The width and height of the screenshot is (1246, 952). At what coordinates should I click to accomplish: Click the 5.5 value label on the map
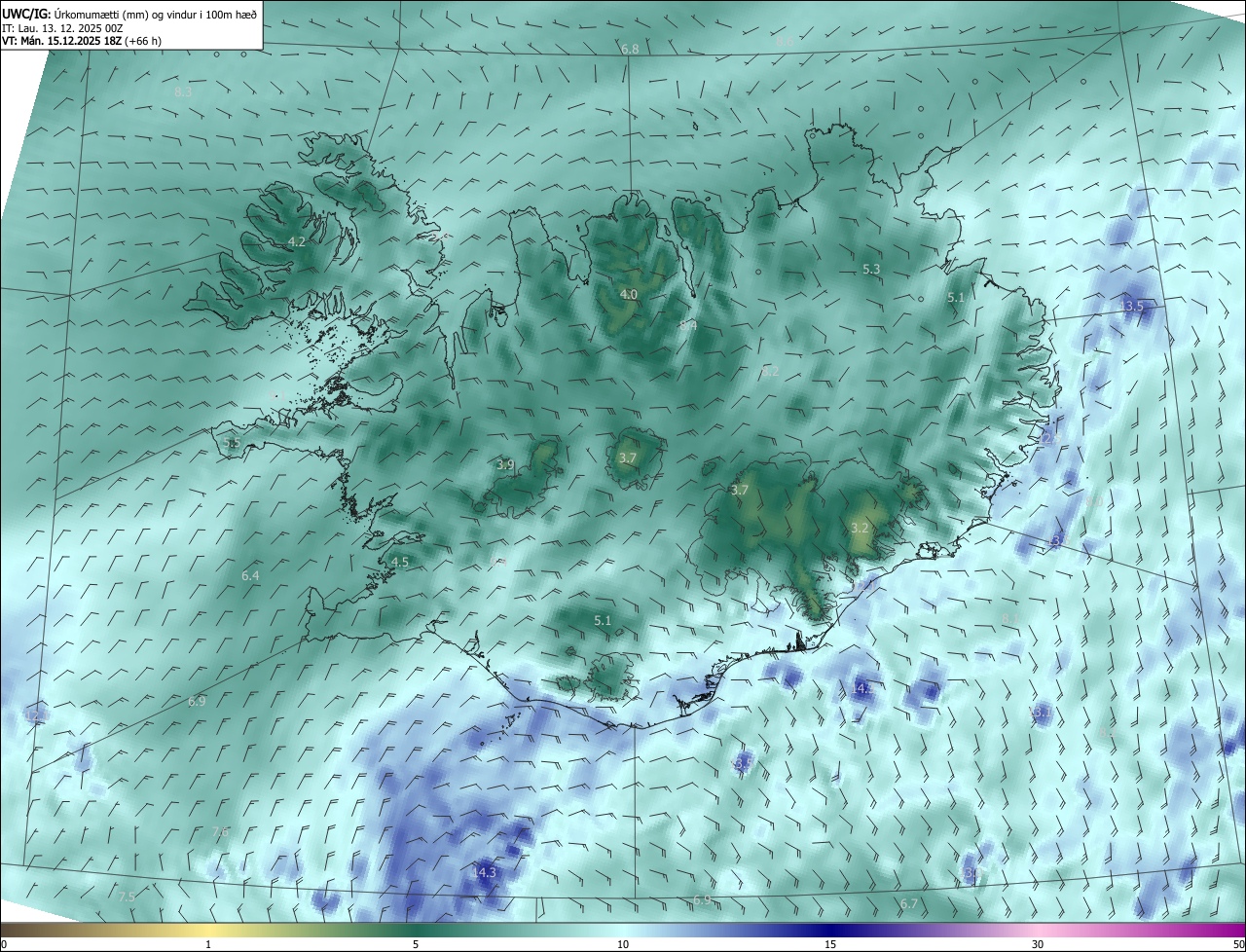click(232, 443)
